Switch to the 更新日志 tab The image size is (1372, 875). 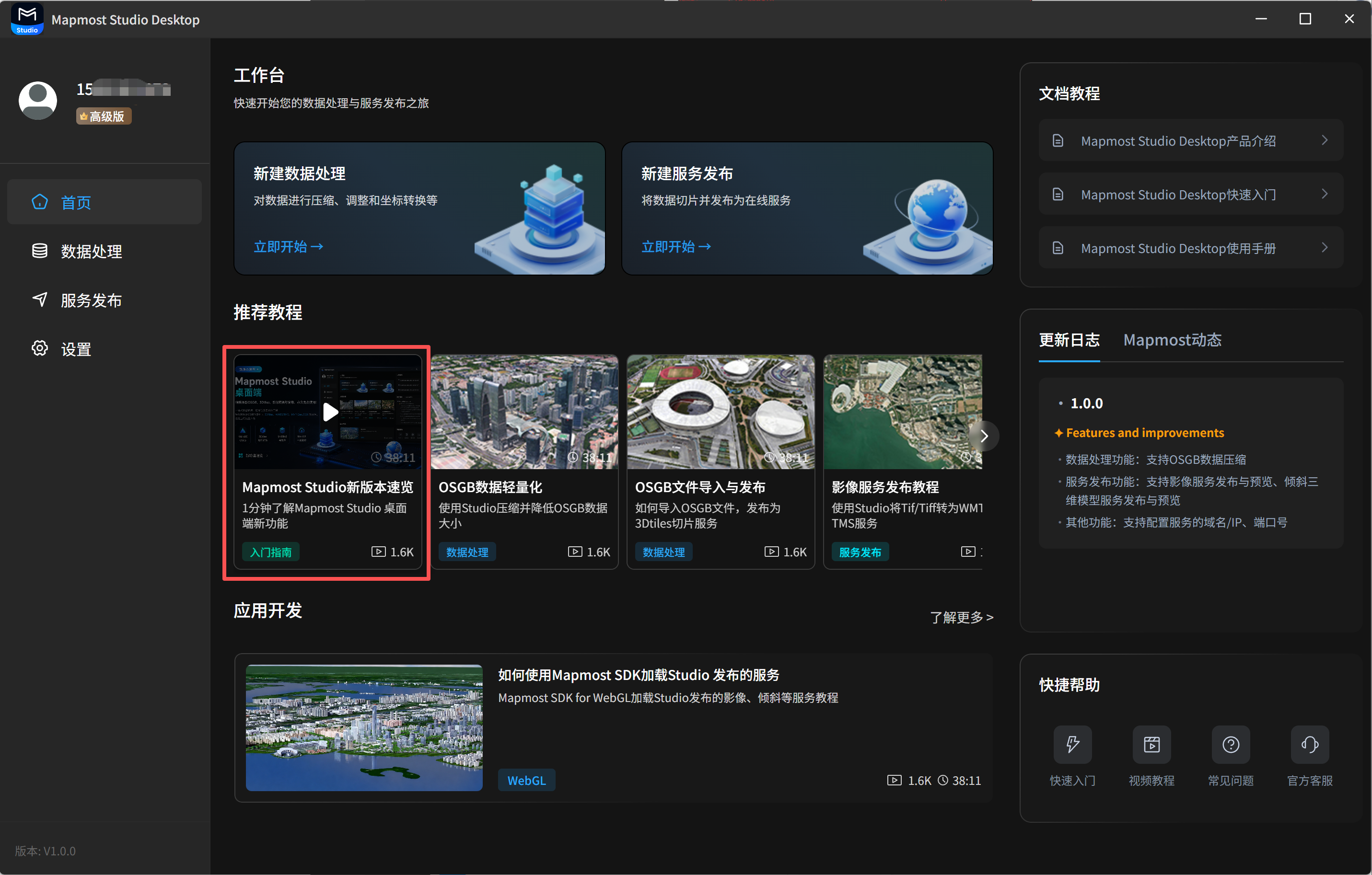tap(1069, 340)
